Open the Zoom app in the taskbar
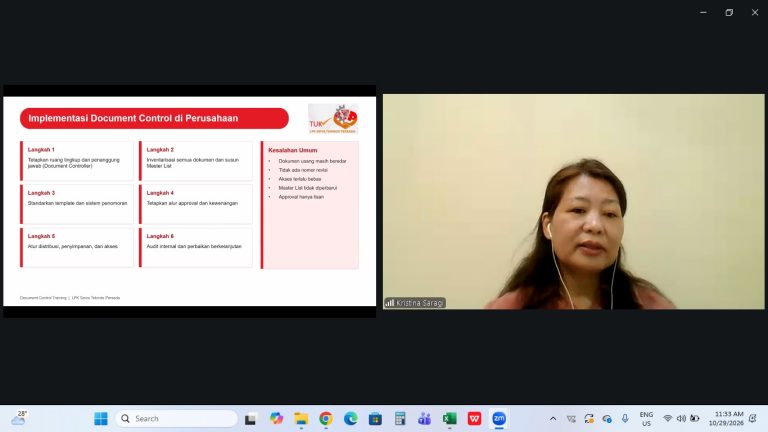This screenshot has width=768, height=432. click(x=499, y=419)
